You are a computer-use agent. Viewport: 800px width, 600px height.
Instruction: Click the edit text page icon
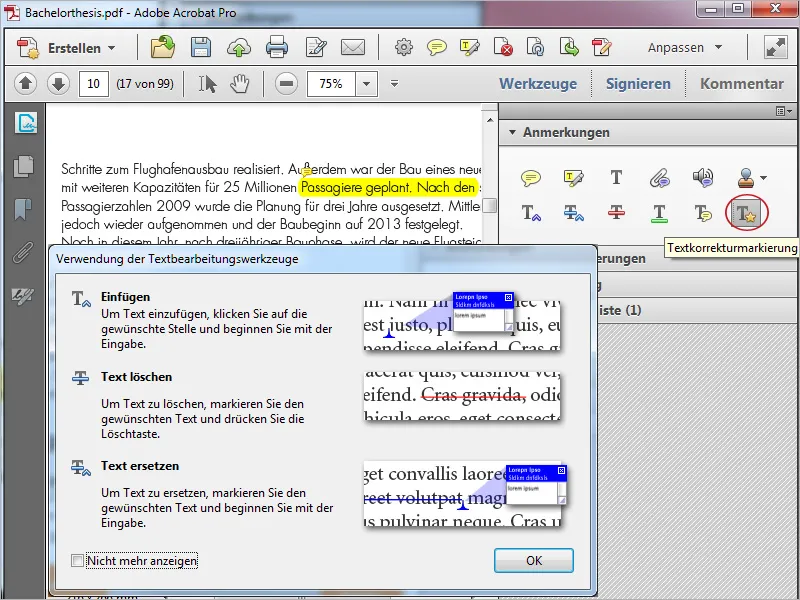point(316,47)
